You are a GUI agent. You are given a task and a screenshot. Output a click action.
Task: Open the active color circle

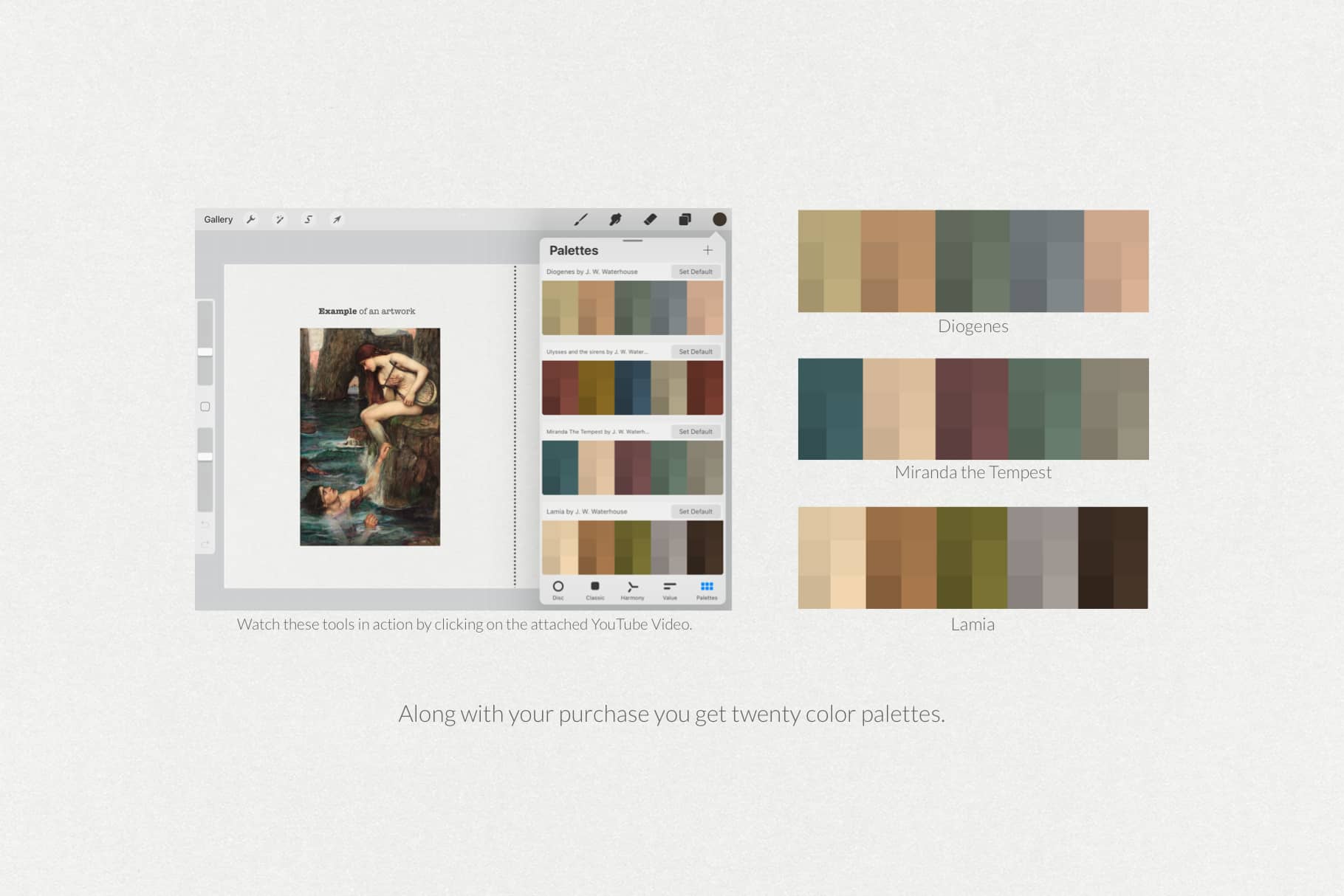pyautogui.click(x=719, y=219)
